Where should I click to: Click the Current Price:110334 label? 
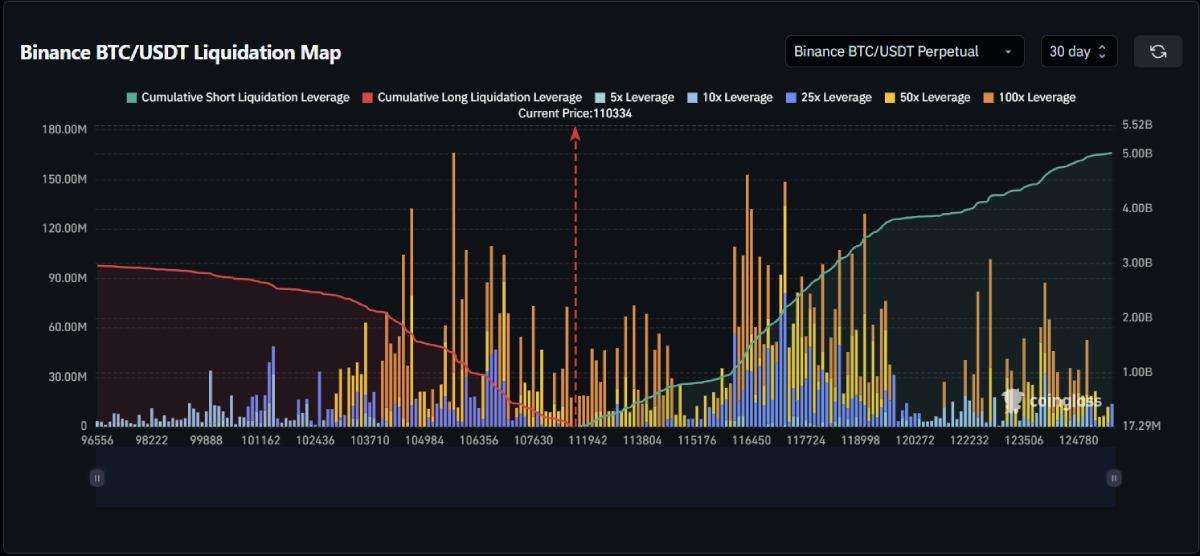[x=575, y=114]
